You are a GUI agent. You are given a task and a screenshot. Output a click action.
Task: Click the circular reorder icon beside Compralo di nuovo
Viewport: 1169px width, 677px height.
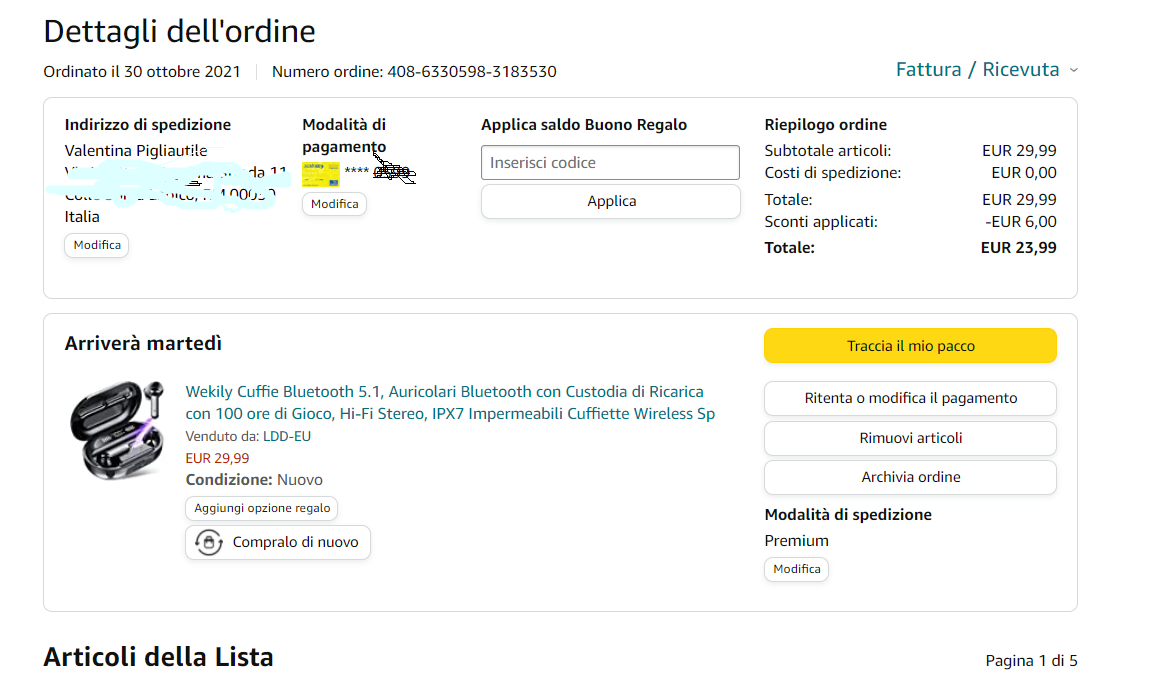(208, 542)
